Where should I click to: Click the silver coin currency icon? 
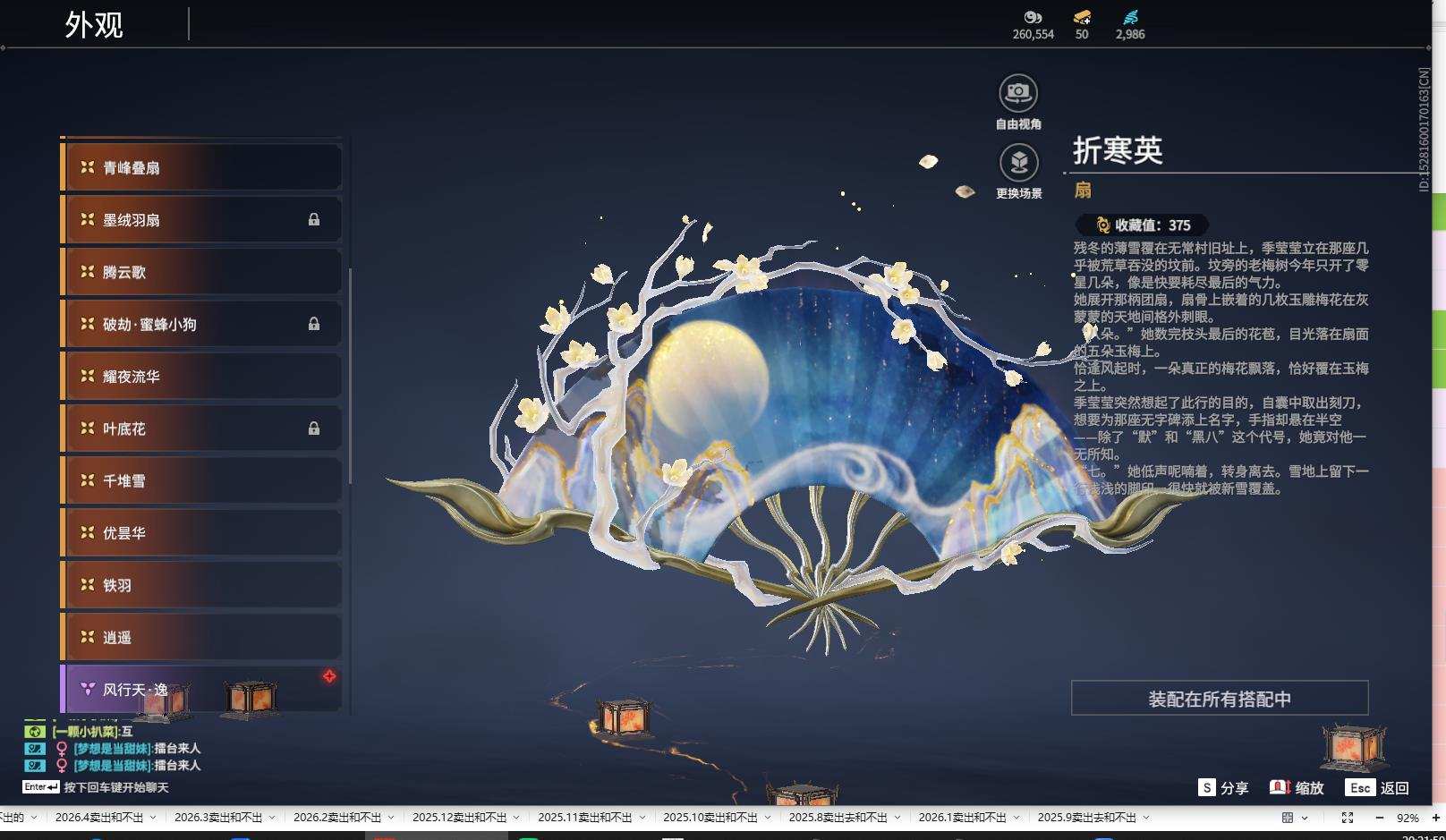(1033, 17)
